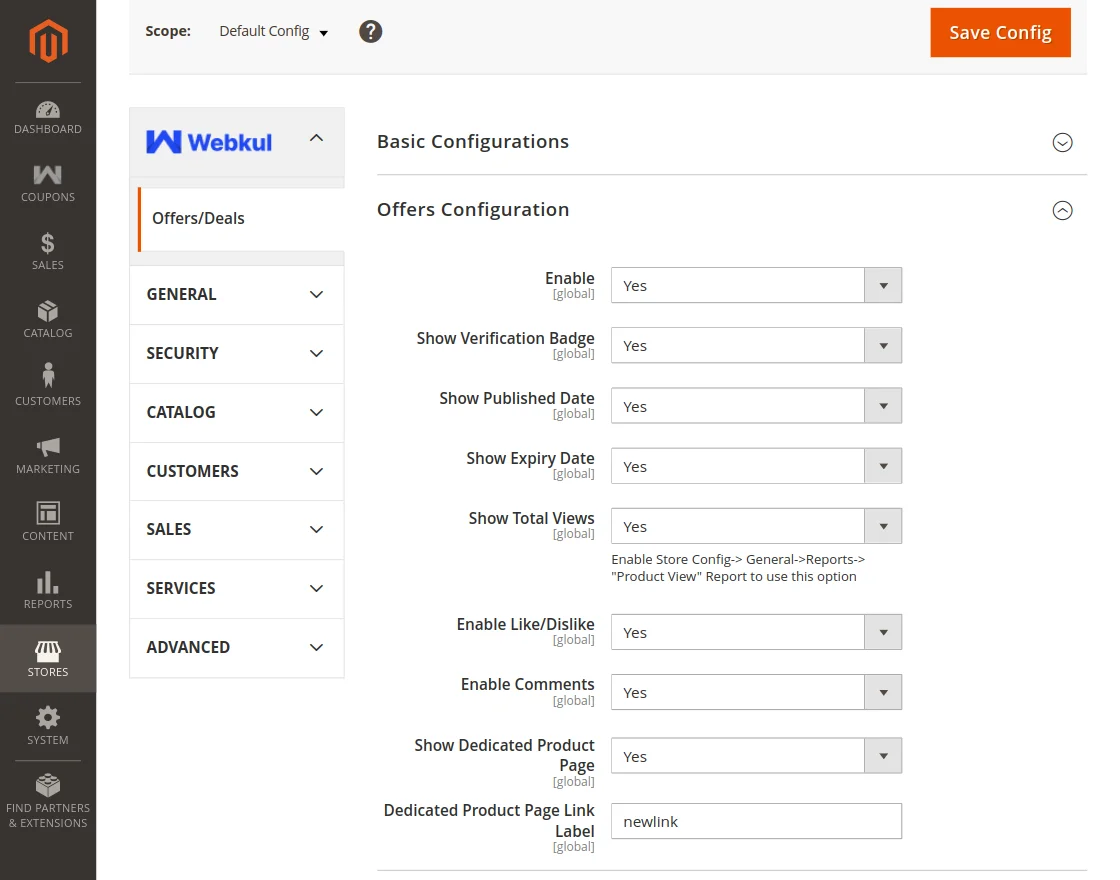Click the Webkul logo

click(x=208, y=141)
